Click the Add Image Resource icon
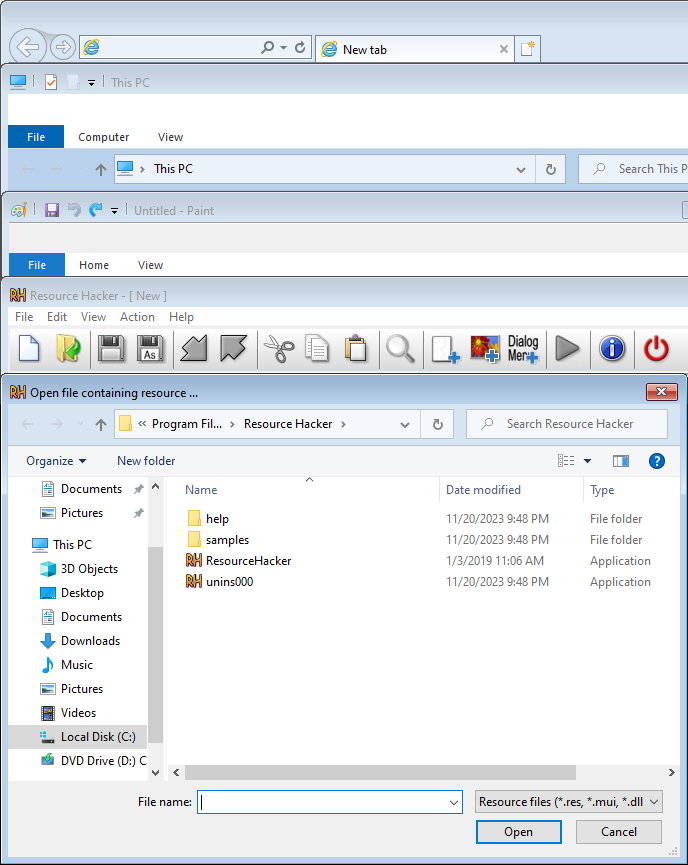Viewport: 688px width, 865px height. coord(485,349)
